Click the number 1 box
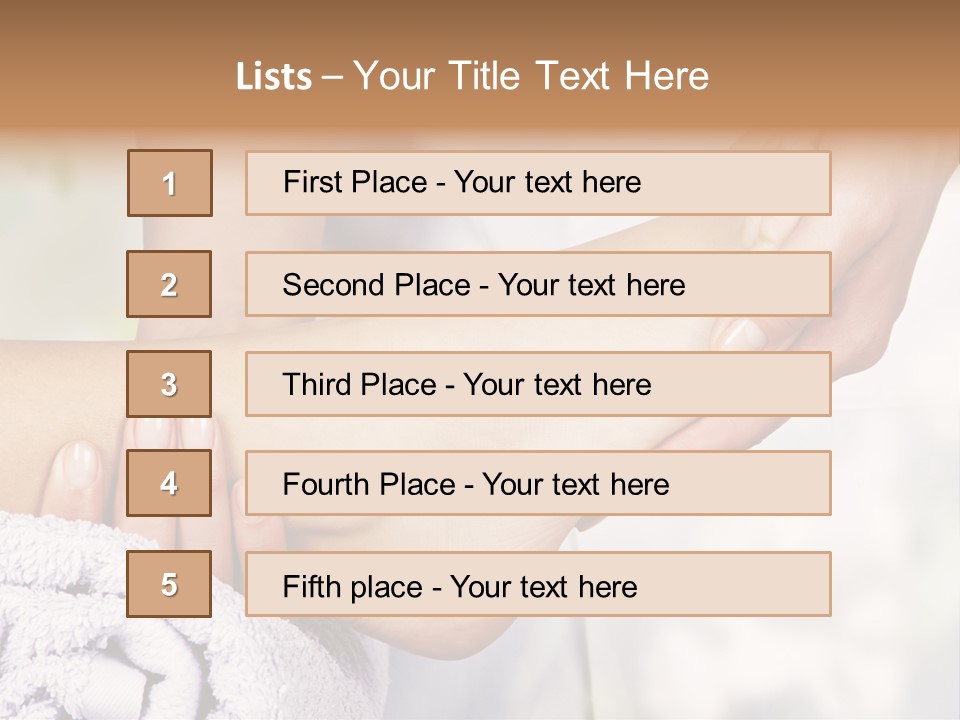The width and height of the screenshot is (960, 720). [x=170, y=183]
